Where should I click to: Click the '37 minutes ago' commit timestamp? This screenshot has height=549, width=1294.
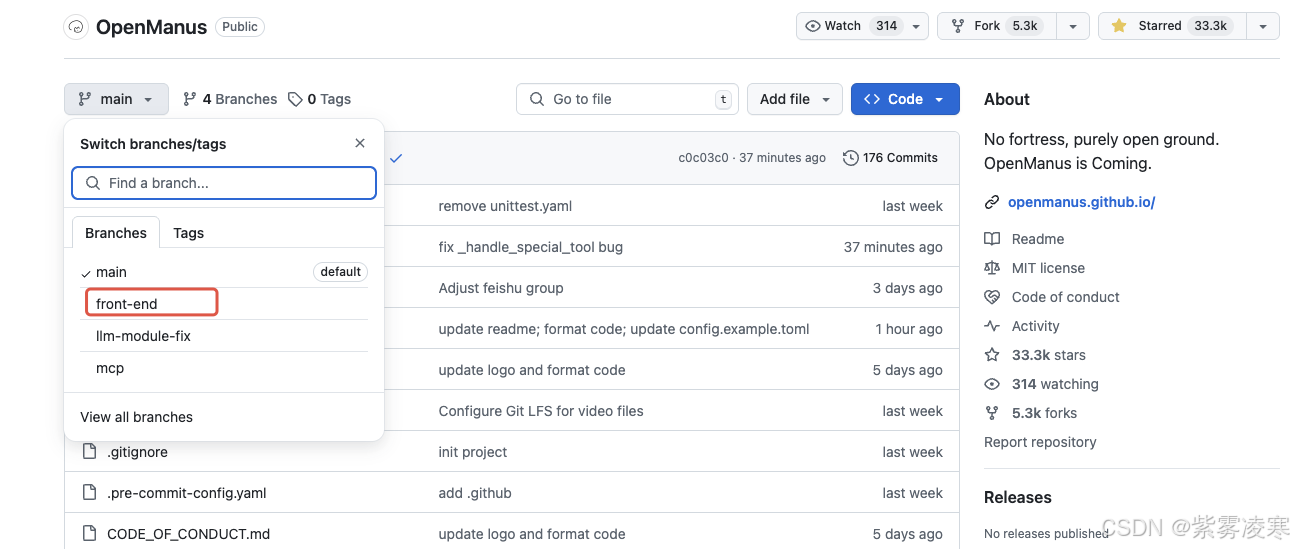click(782, 158)
